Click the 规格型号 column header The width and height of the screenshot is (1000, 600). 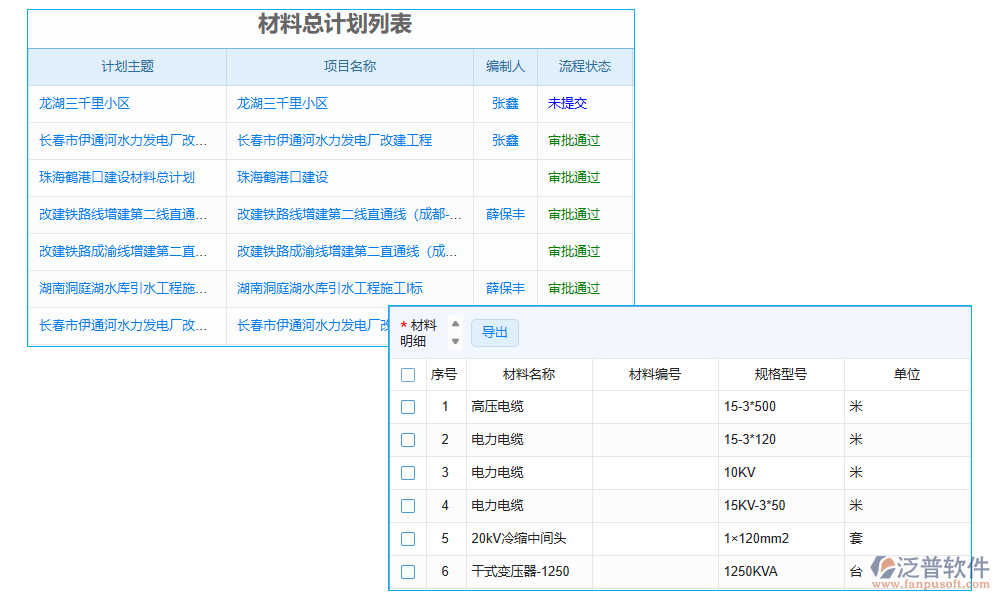click(x=781, y=373)
